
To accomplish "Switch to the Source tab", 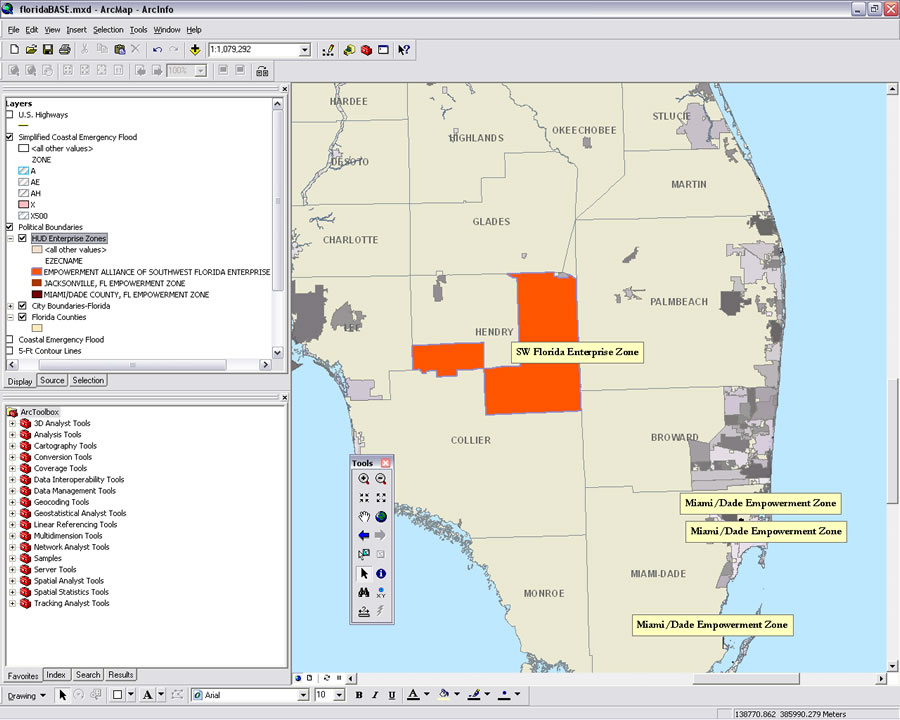I will (x=52, y=381).
